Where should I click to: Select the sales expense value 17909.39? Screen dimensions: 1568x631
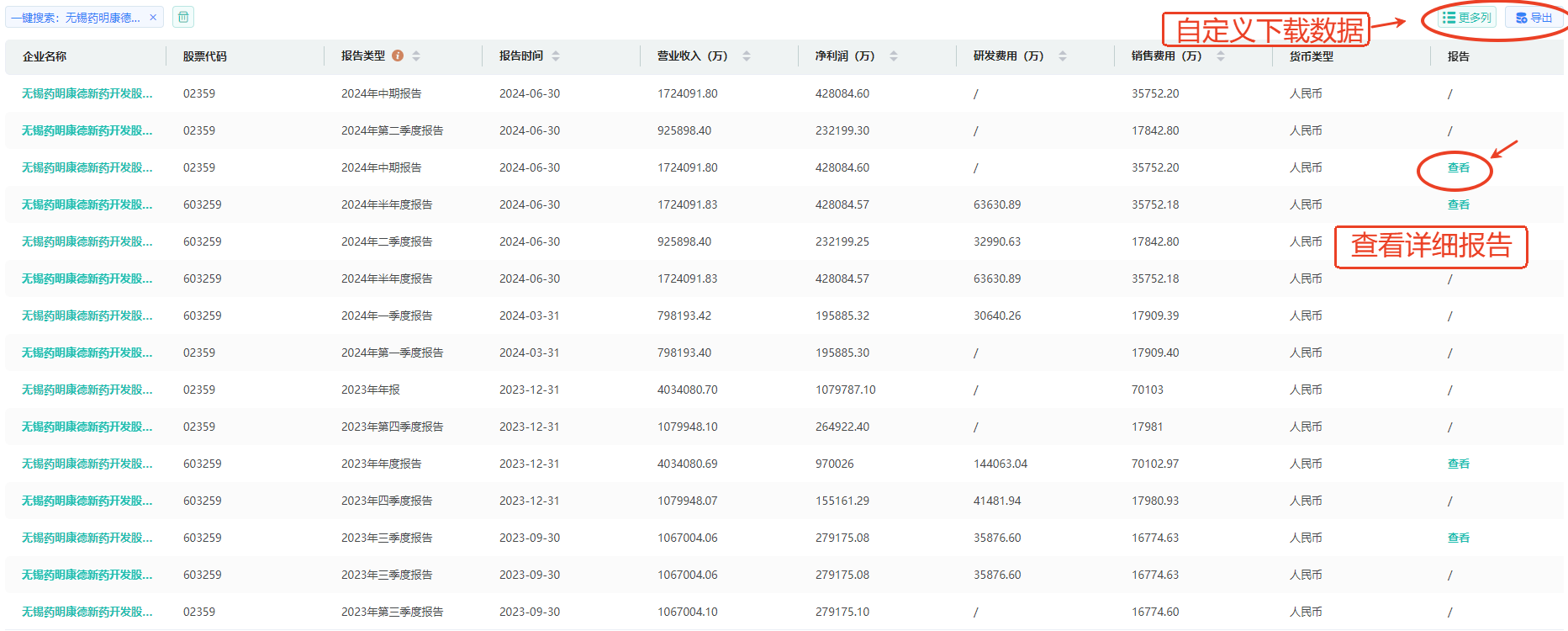pyautogui.click(x=1155, y=315)
